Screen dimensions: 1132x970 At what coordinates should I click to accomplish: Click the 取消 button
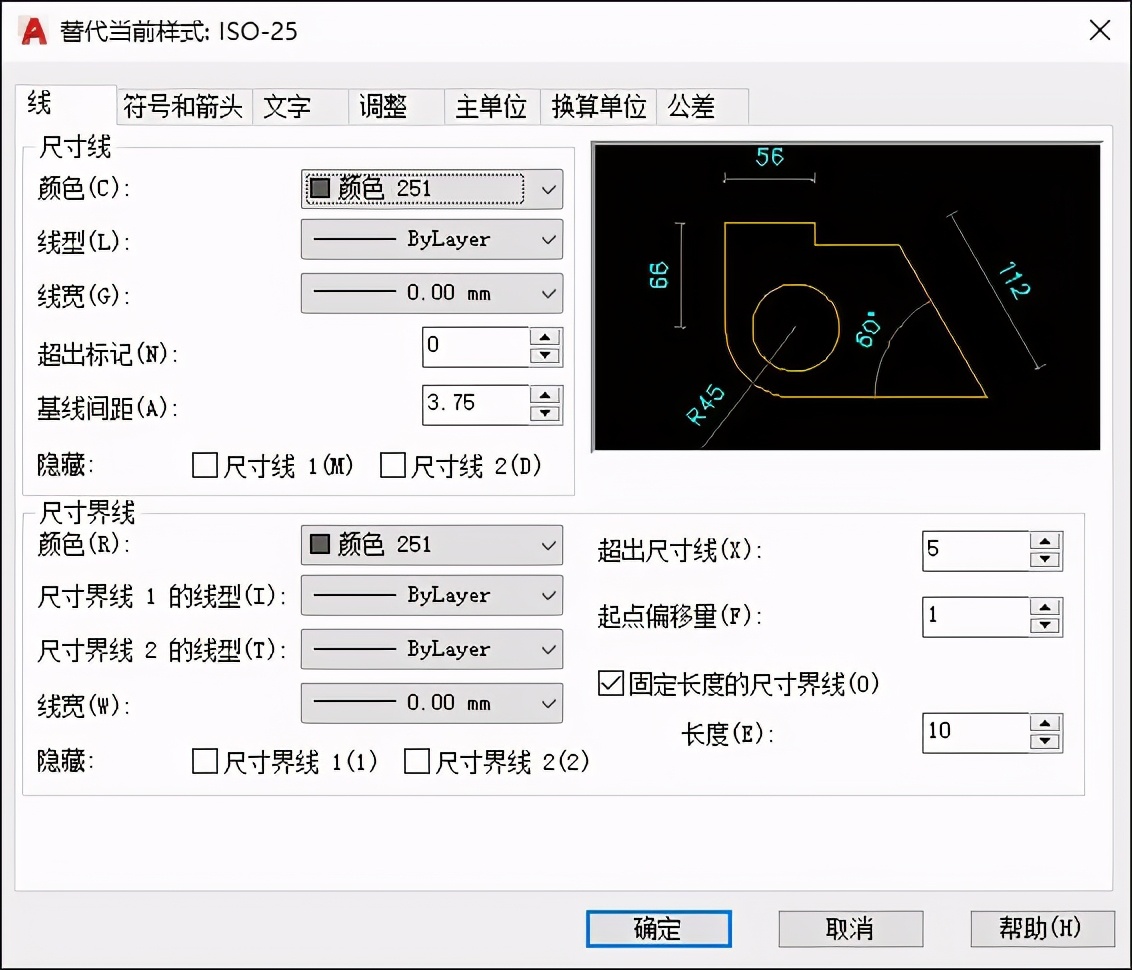click(850, 929)
